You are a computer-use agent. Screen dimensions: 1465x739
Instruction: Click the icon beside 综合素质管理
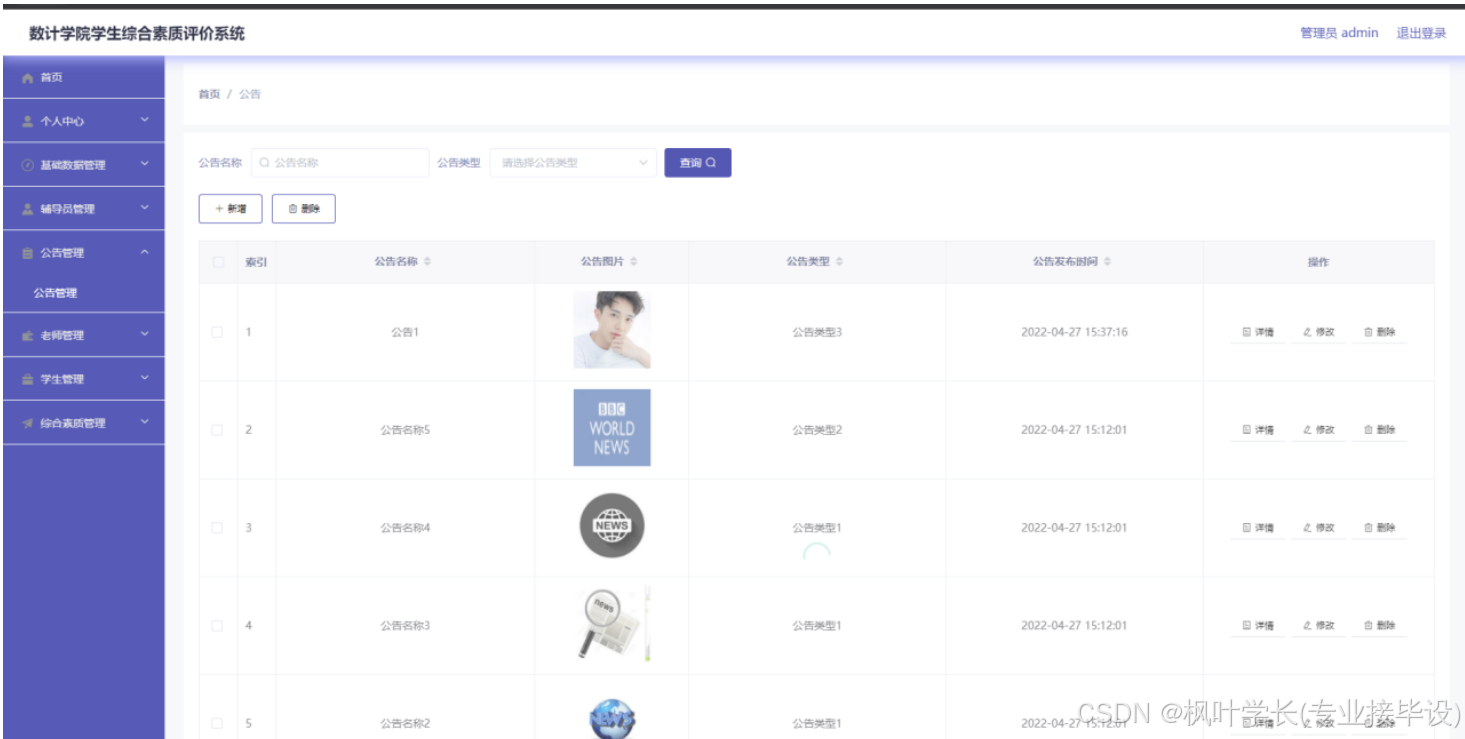point(28,424)
